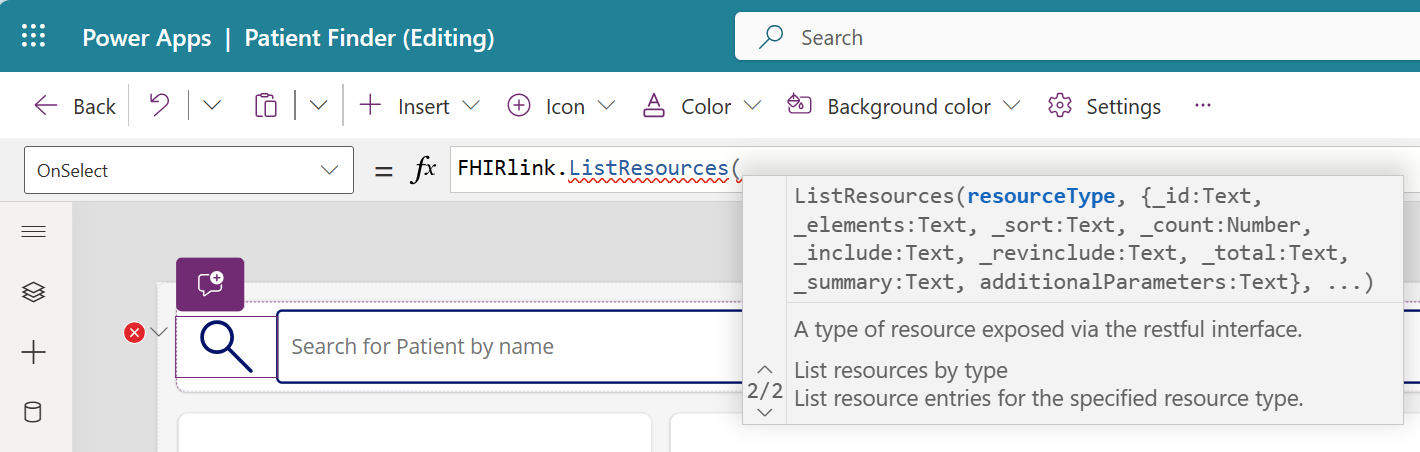Click the Insert dropdown chevron
The height and width of the screenshot is (452, 1420).
pos(470,106)
